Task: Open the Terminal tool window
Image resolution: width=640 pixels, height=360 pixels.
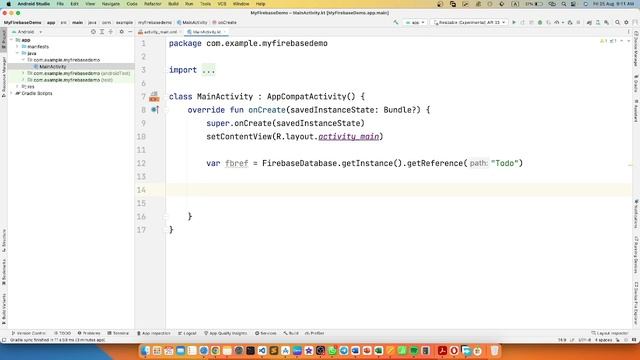Action: pos(118,333)
